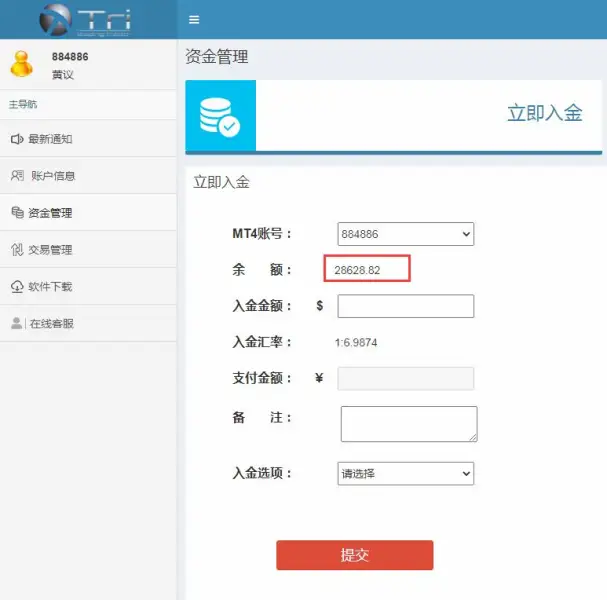
Task: Click the exchange rate 1:6.9874
Action: coord(356,342)
